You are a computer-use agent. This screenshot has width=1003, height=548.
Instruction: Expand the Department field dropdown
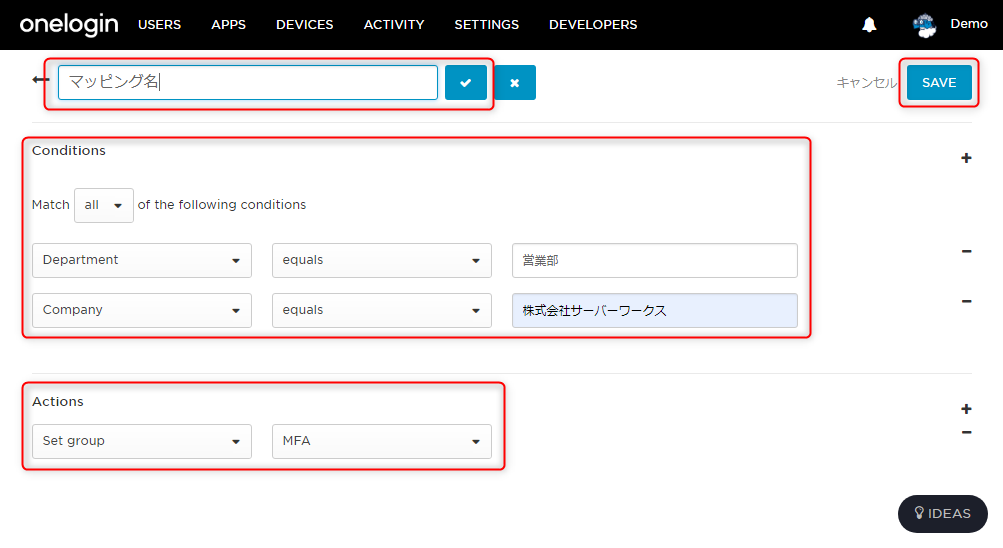142,260
